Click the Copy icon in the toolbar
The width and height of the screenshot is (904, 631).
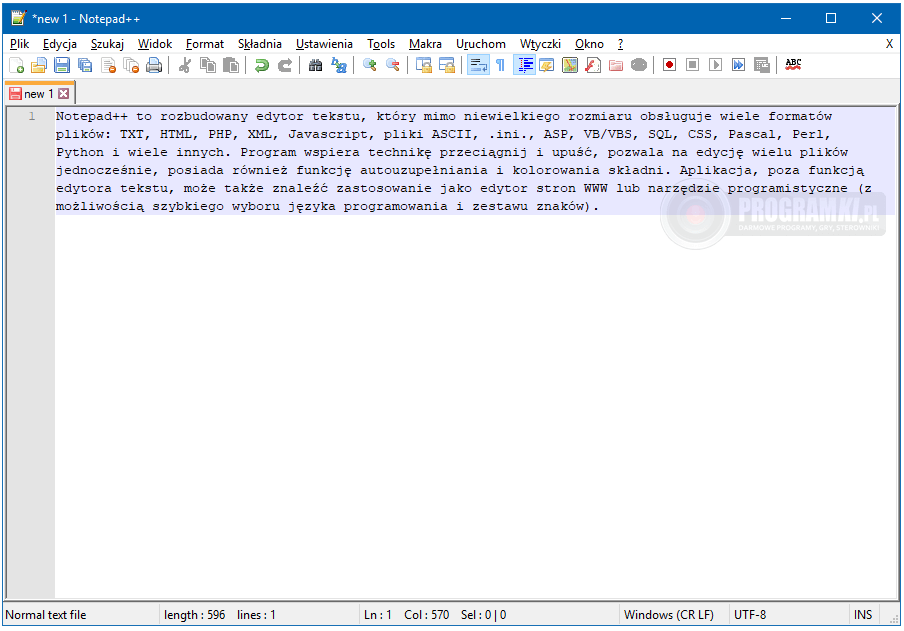coord(208,65)
